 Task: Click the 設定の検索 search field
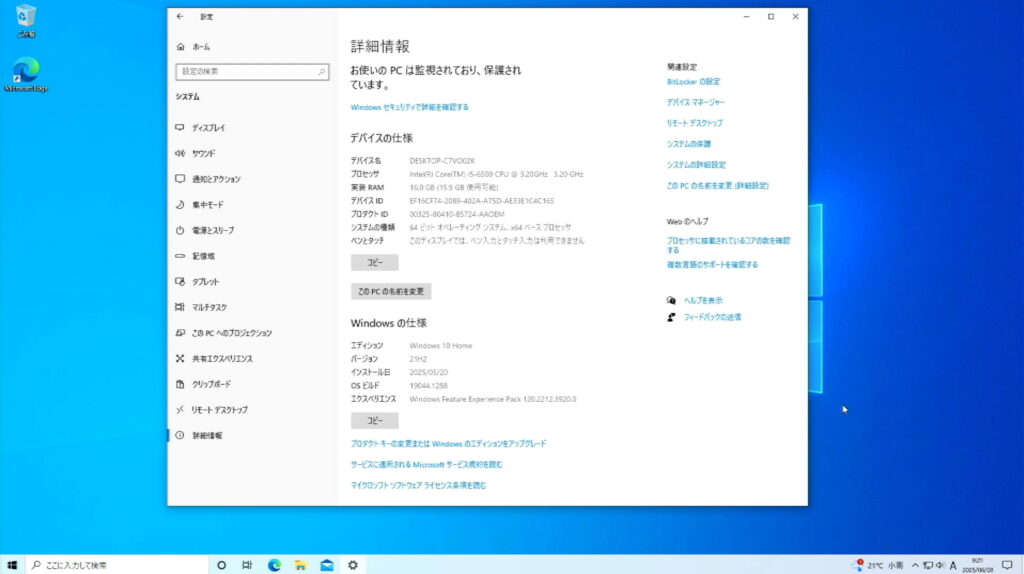click(252, 72)
